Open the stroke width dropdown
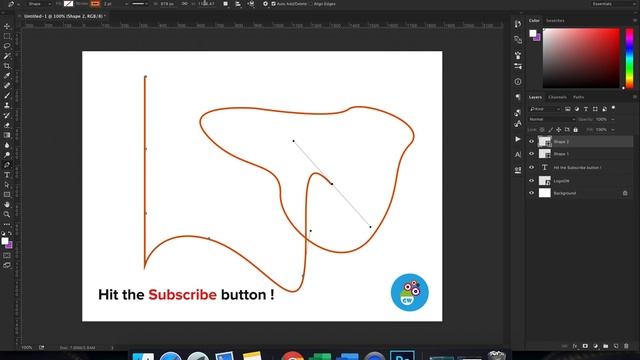Image resolution: width=640 pixels, height=360 pixels. (126, 4)
